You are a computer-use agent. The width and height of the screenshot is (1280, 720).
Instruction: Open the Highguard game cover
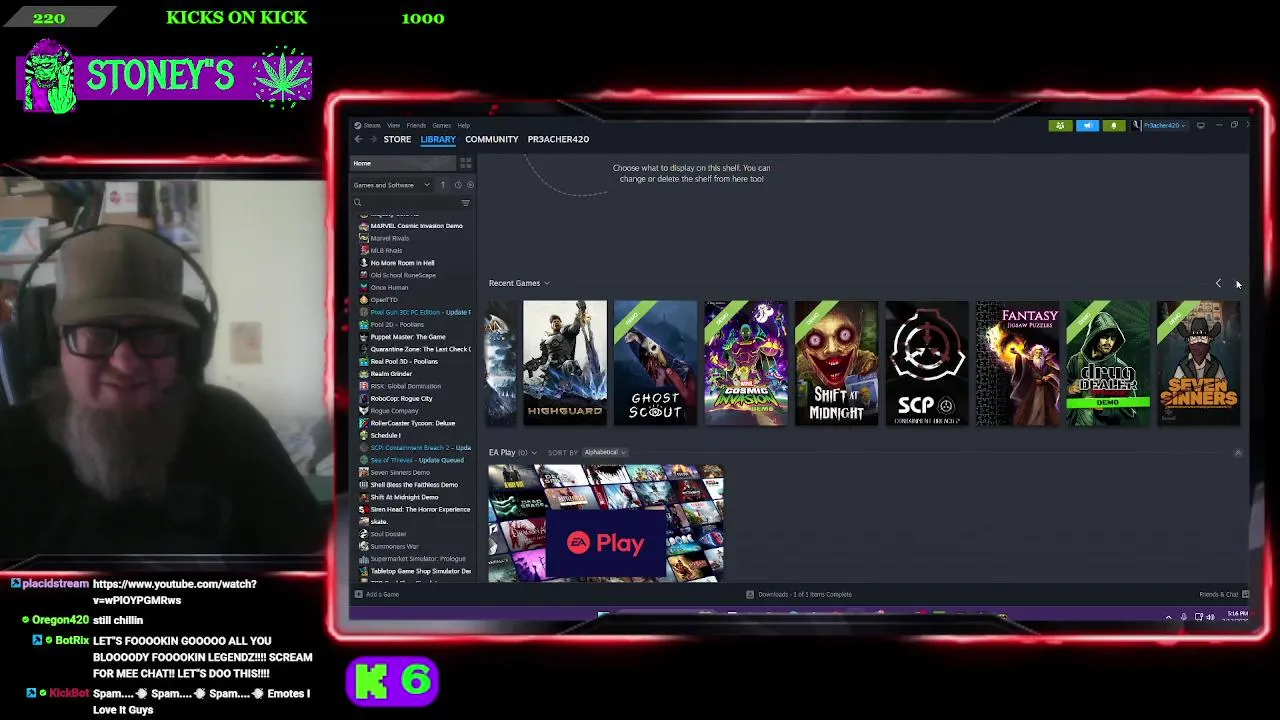[x=564, y=363]
